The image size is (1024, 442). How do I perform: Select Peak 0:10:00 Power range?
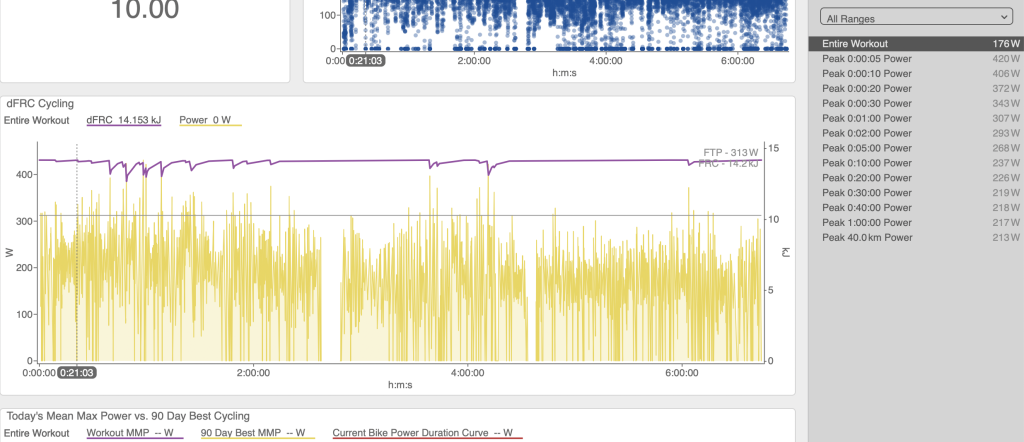click(x=916, y=163)
